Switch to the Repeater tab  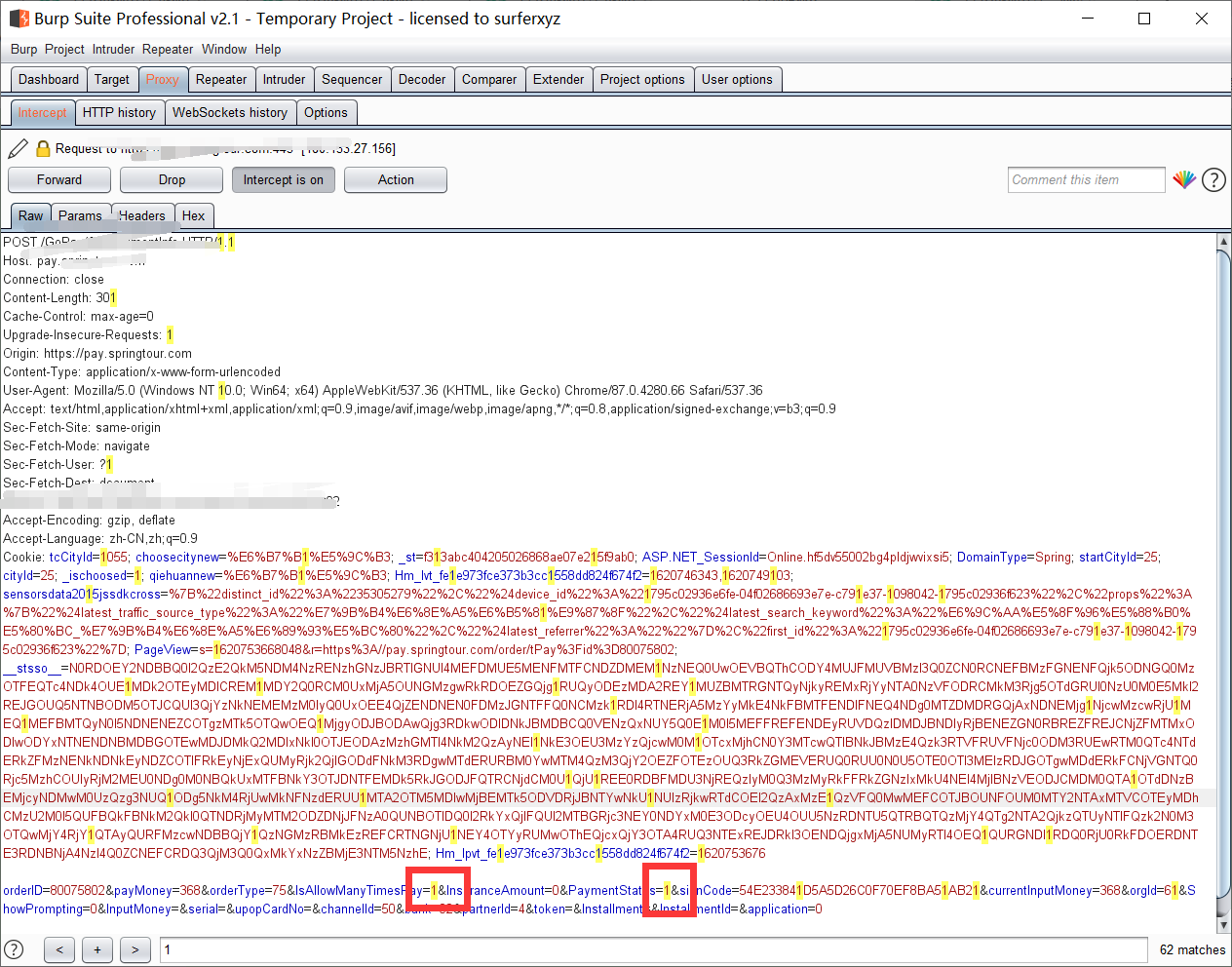(x=221, y=79)
